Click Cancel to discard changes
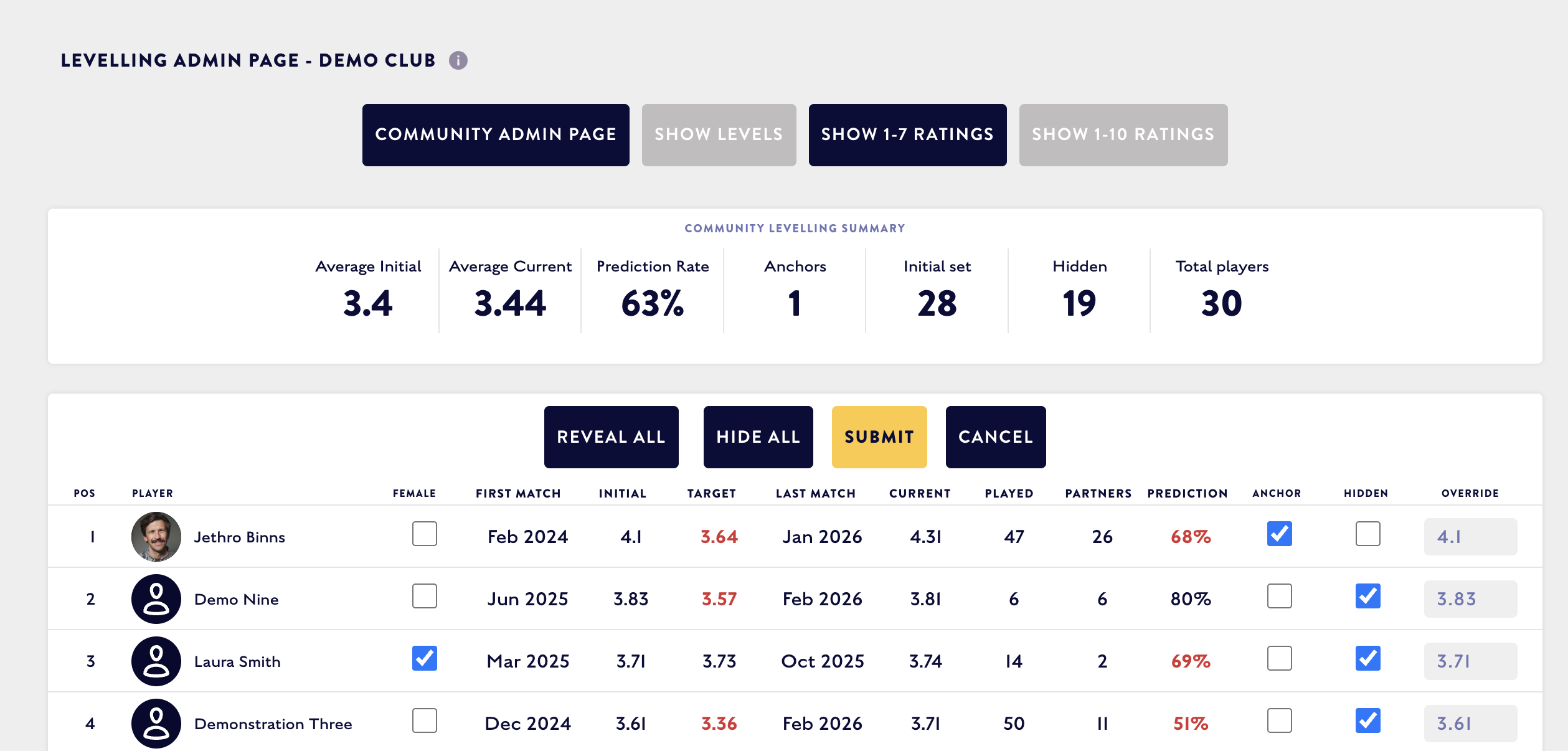 (995, 437)
